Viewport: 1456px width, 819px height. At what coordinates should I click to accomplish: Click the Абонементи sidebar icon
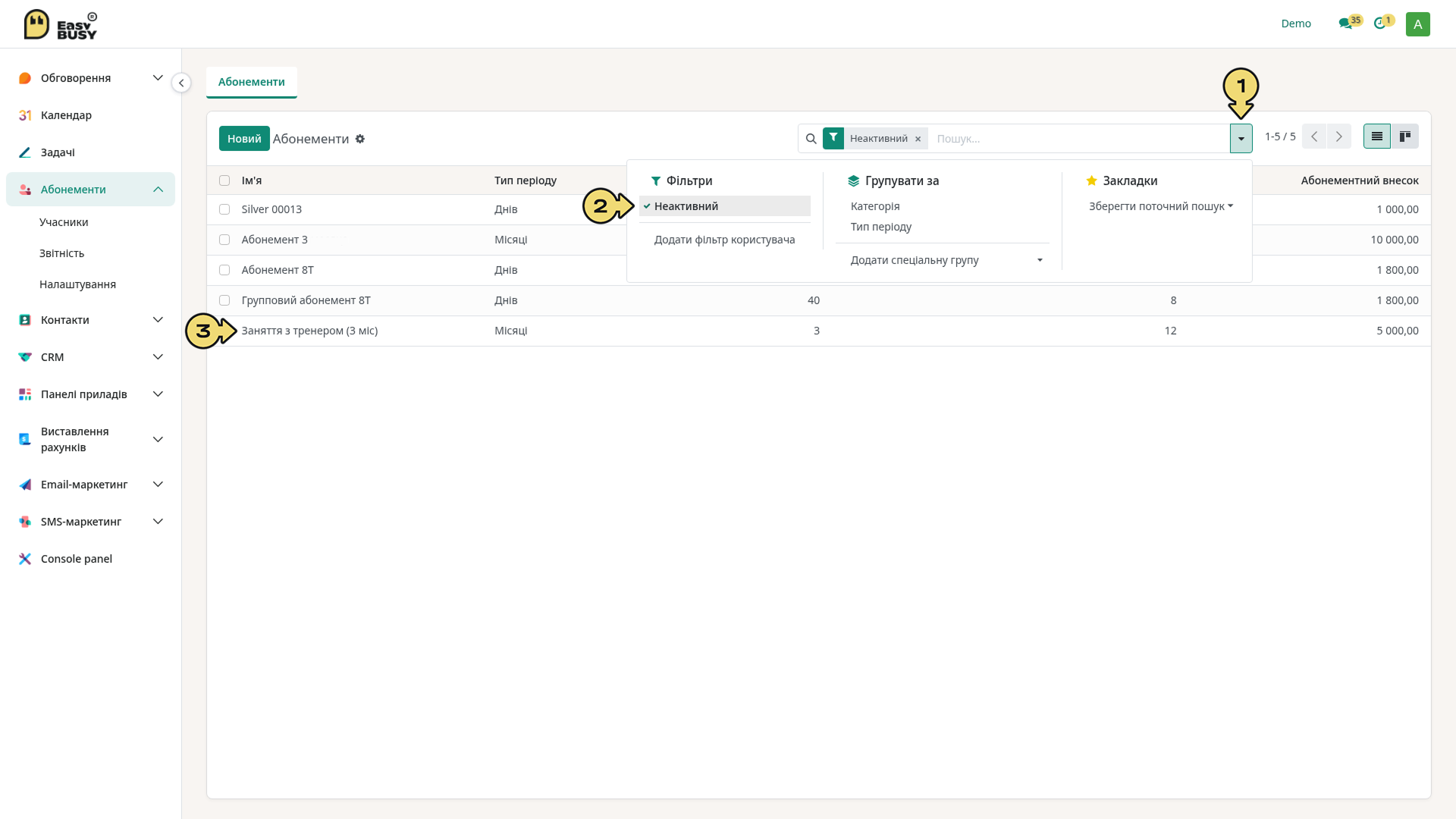[25, 190]
